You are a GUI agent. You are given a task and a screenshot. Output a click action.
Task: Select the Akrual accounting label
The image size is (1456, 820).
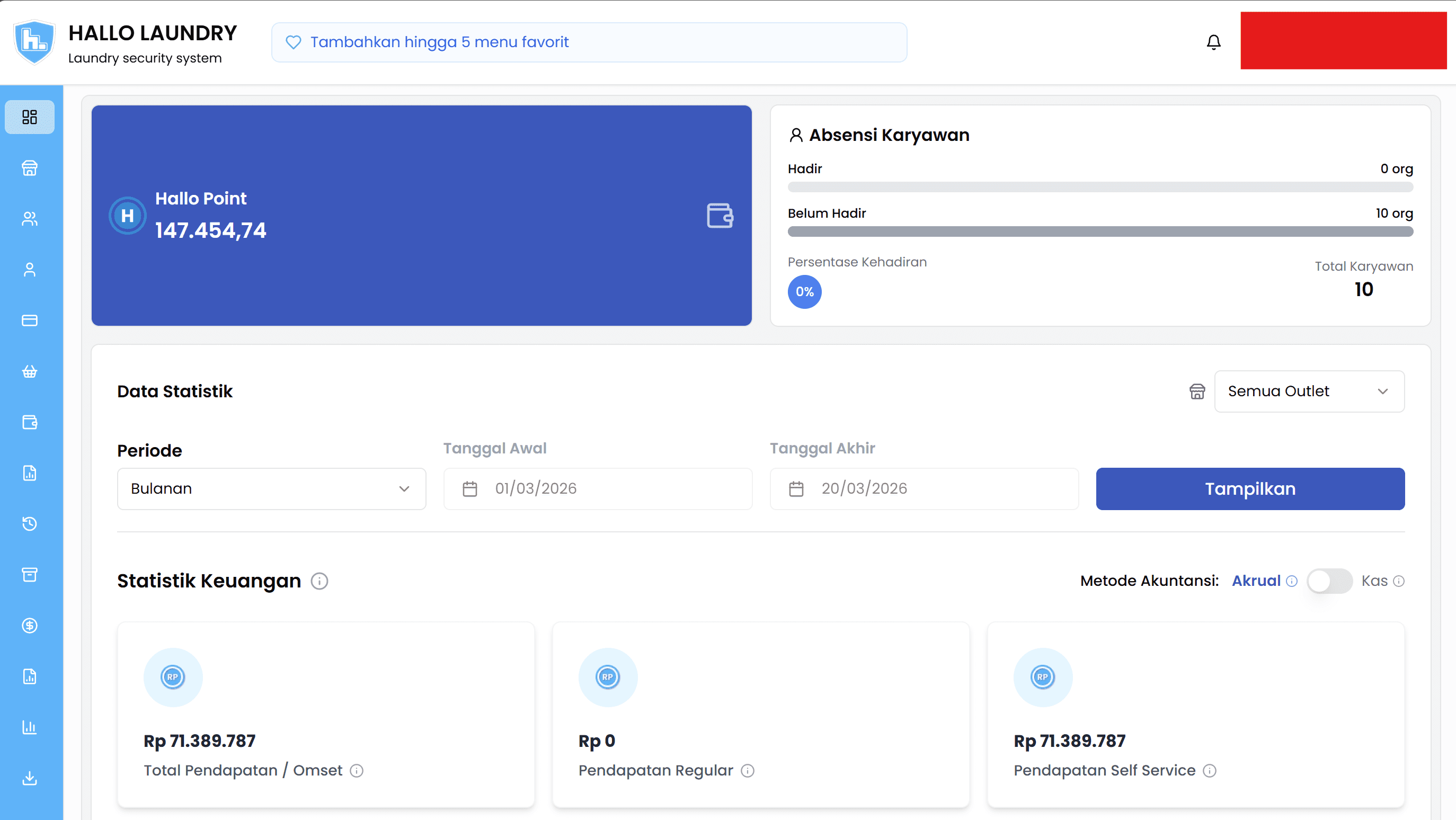[1256, 581]
